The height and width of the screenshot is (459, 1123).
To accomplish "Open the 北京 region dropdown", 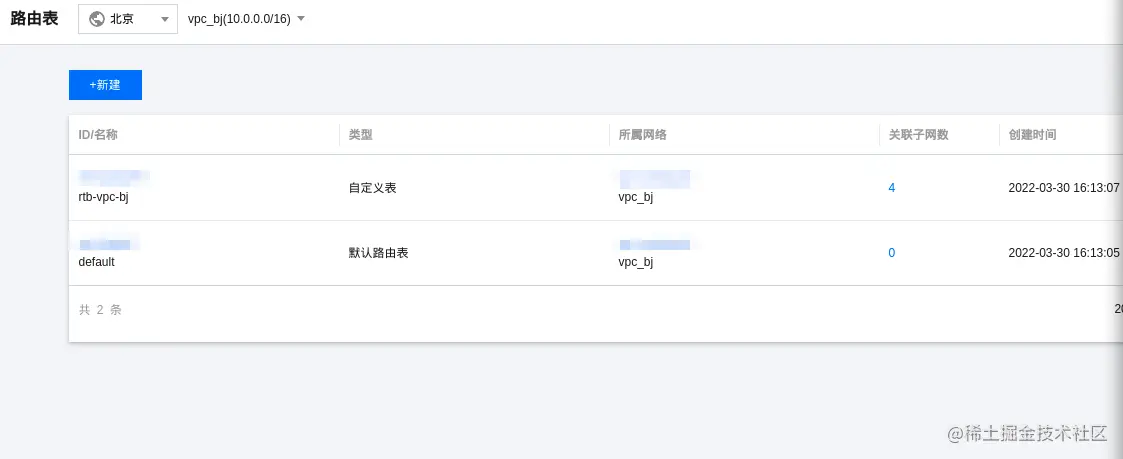I will [127, 19].
